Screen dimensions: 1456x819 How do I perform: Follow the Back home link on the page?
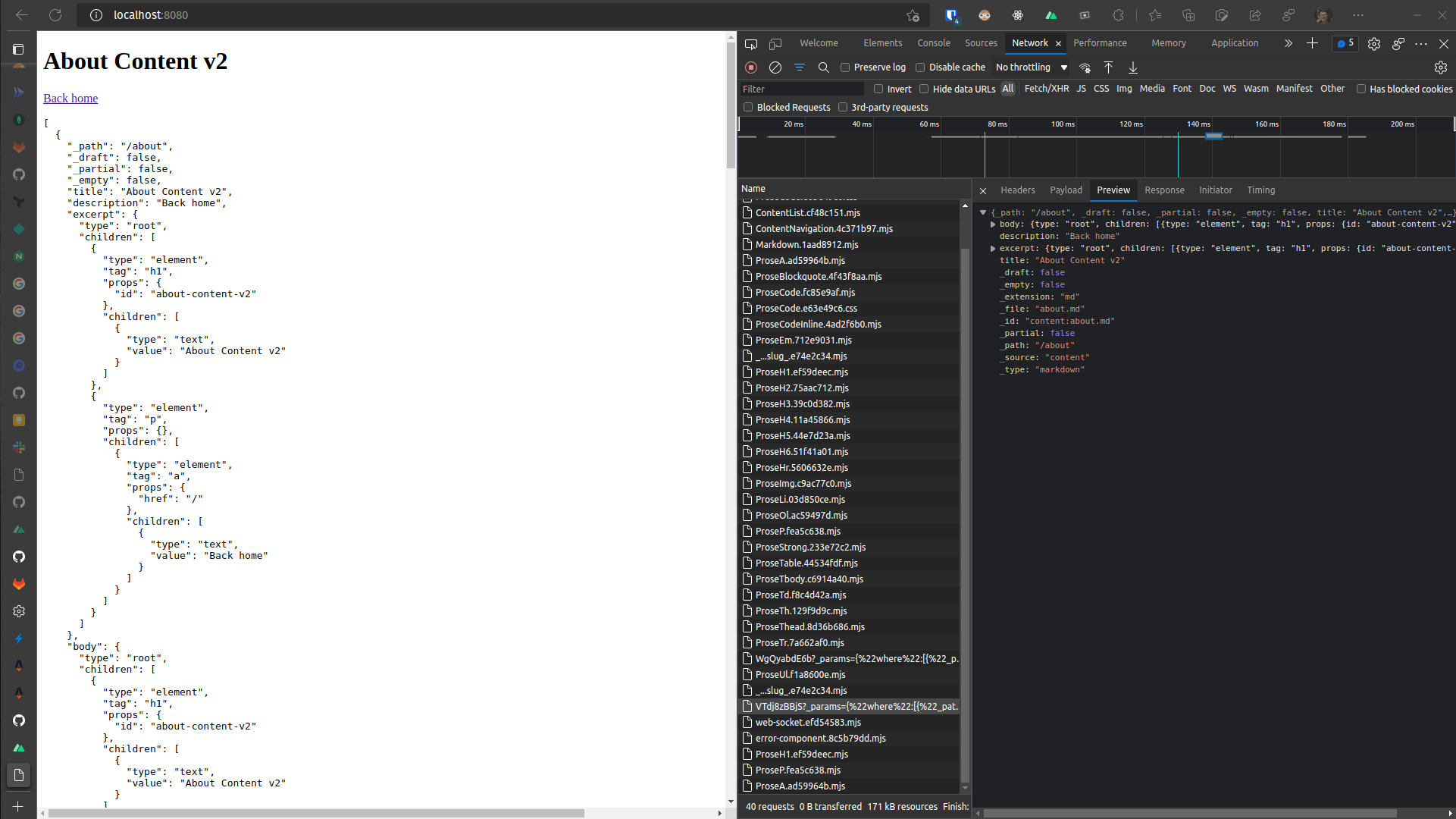click(70, 98)
